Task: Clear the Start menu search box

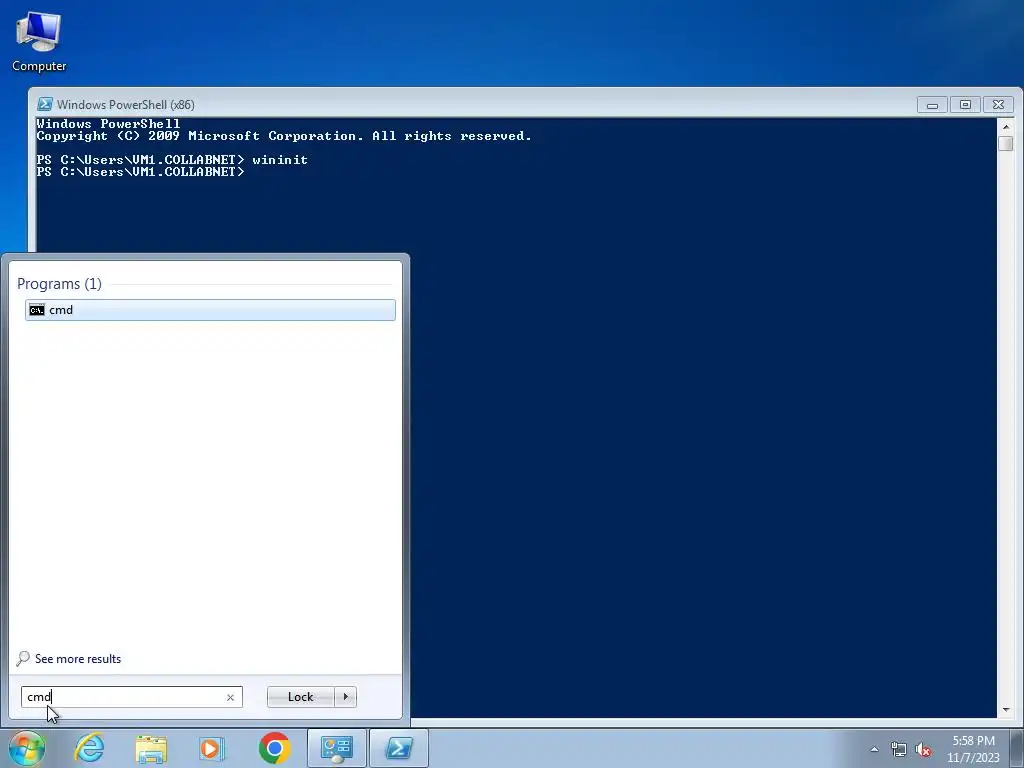Action: (x=230, y=697)
